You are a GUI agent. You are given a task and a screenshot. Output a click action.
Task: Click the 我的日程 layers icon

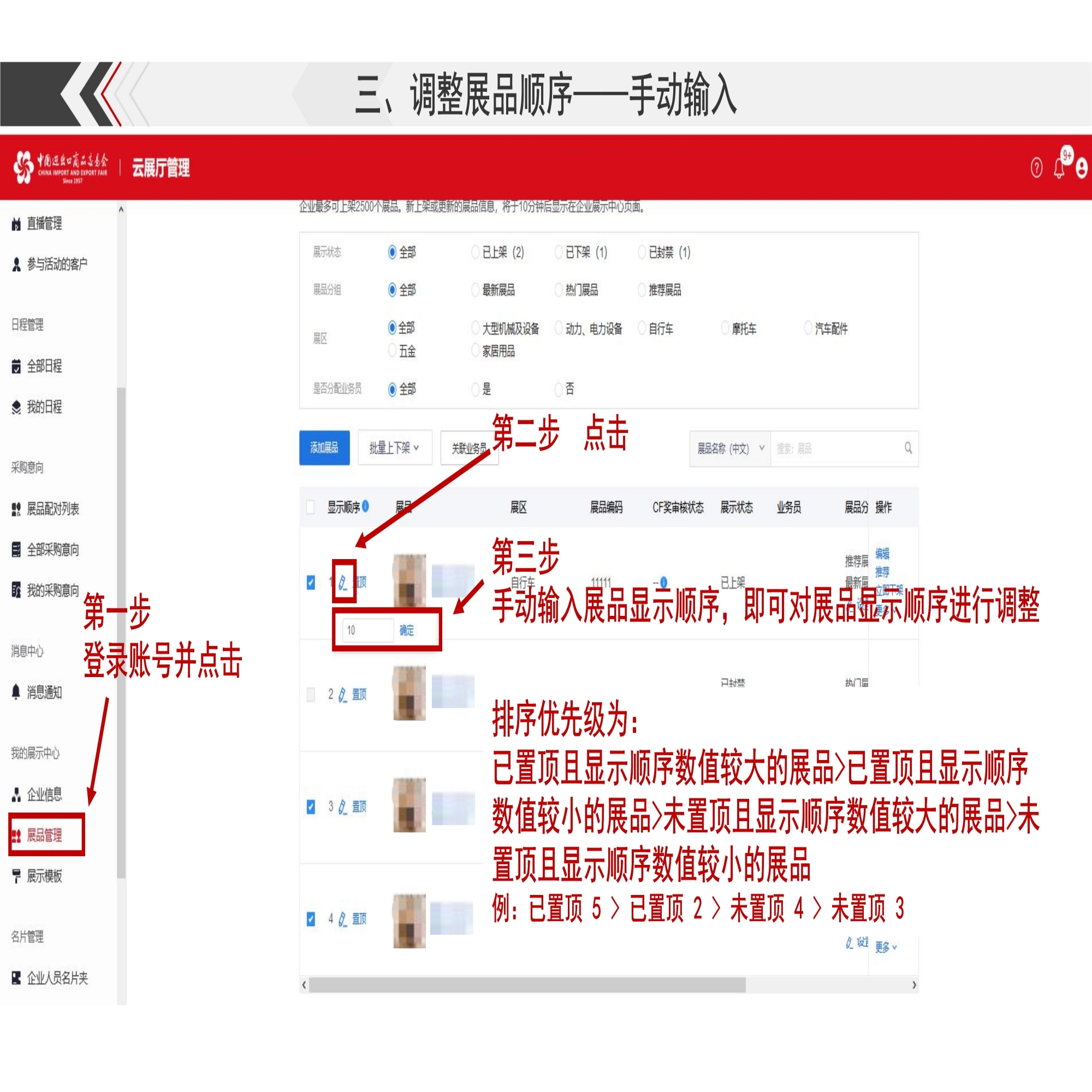click(16, 407)
